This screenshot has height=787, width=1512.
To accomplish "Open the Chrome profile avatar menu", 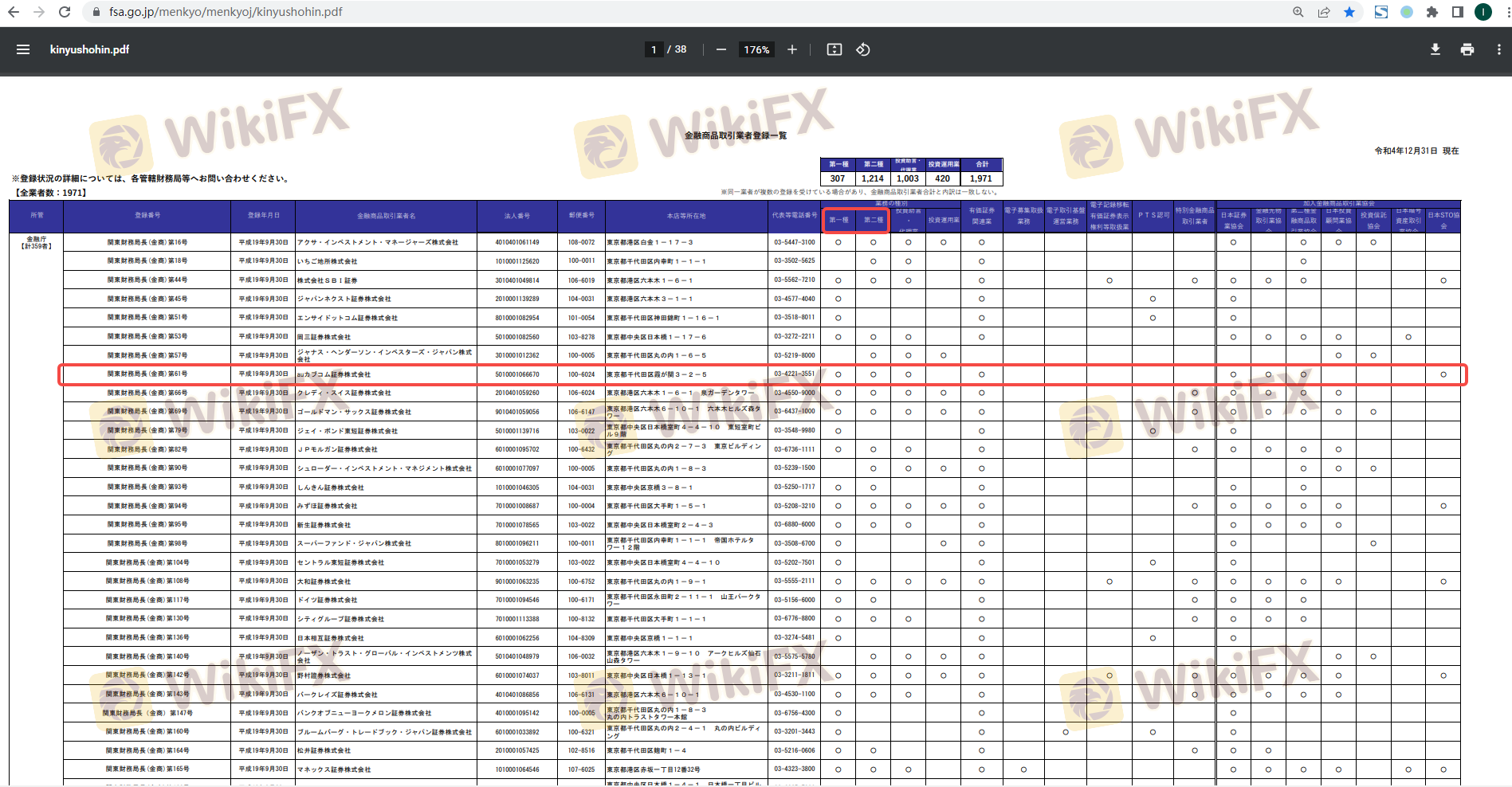I will click(1483, 12).
